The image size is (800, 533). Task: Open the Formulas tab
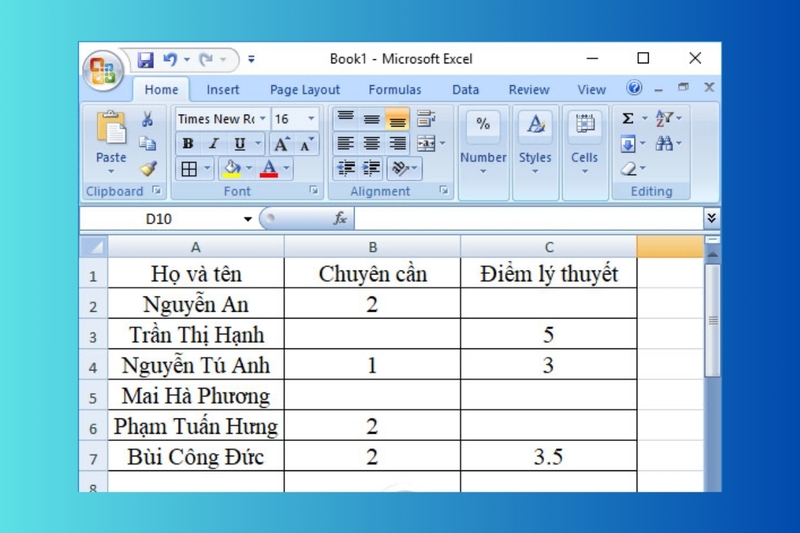pos(395,90)
